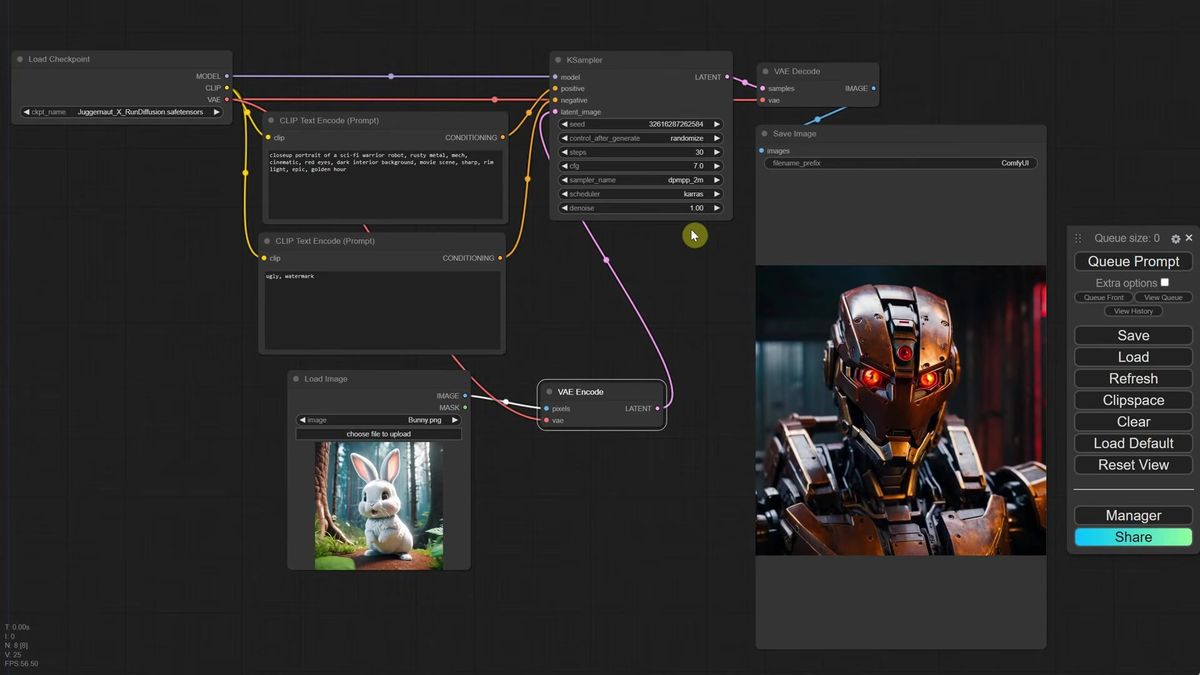The width and height of the screenshot is (1200, 675).
Task: Clear the workflow with Clear button
Action: pos(1133,422)
